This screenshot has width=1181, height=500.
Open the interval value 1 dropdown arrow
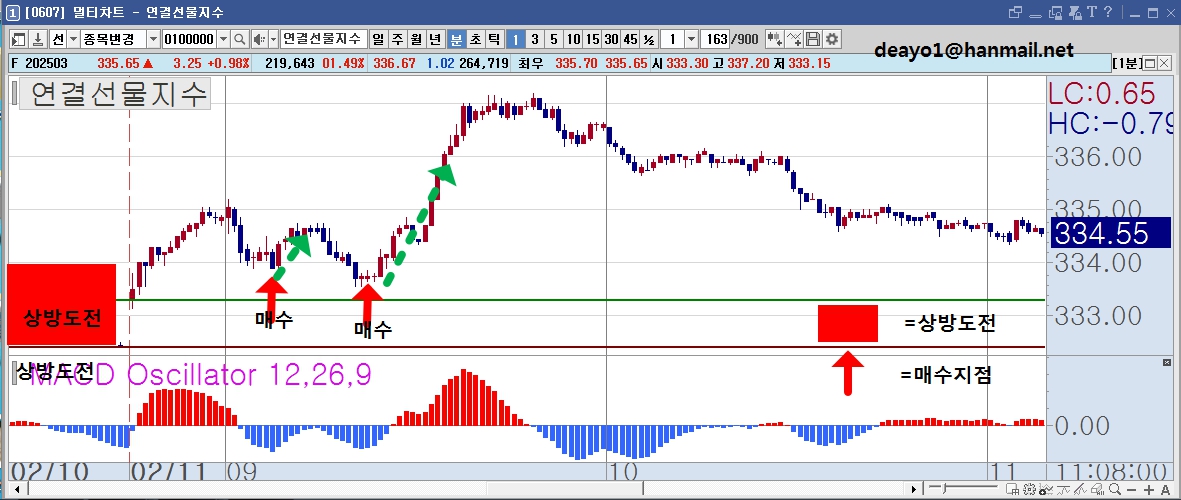pyautogui.click(x=691, y=39)
